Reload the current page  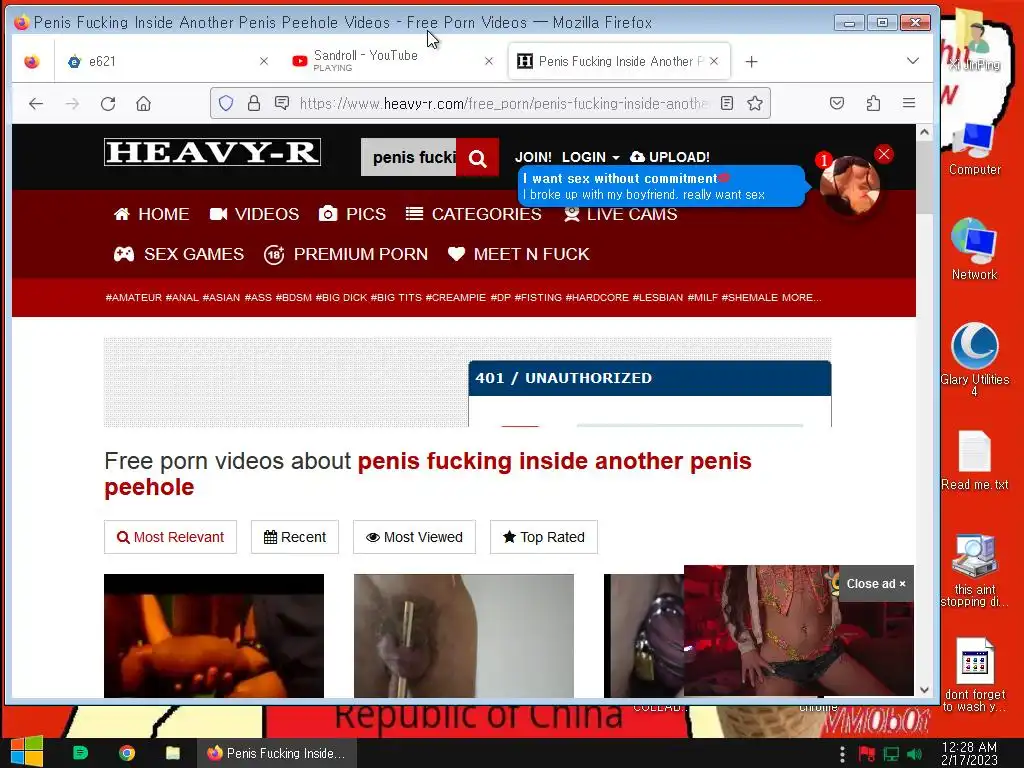click(x=108, y=103)
